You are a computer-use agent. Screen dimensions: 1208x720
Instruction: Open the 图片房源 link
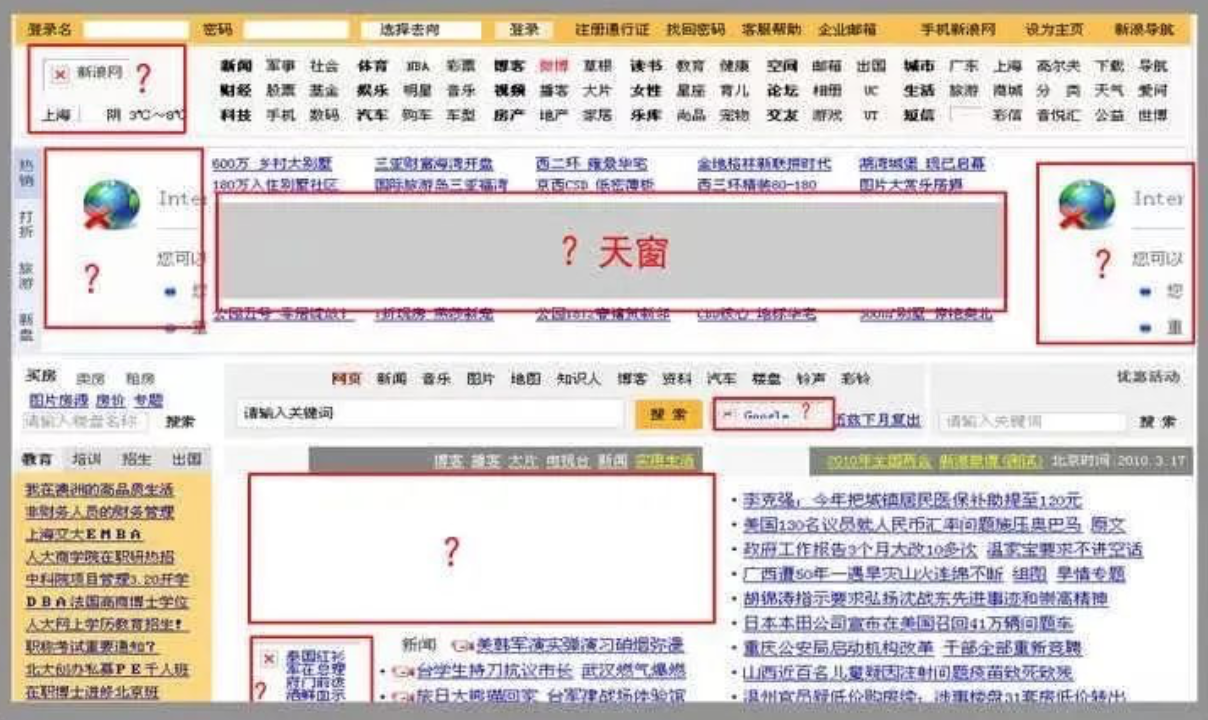58,400
